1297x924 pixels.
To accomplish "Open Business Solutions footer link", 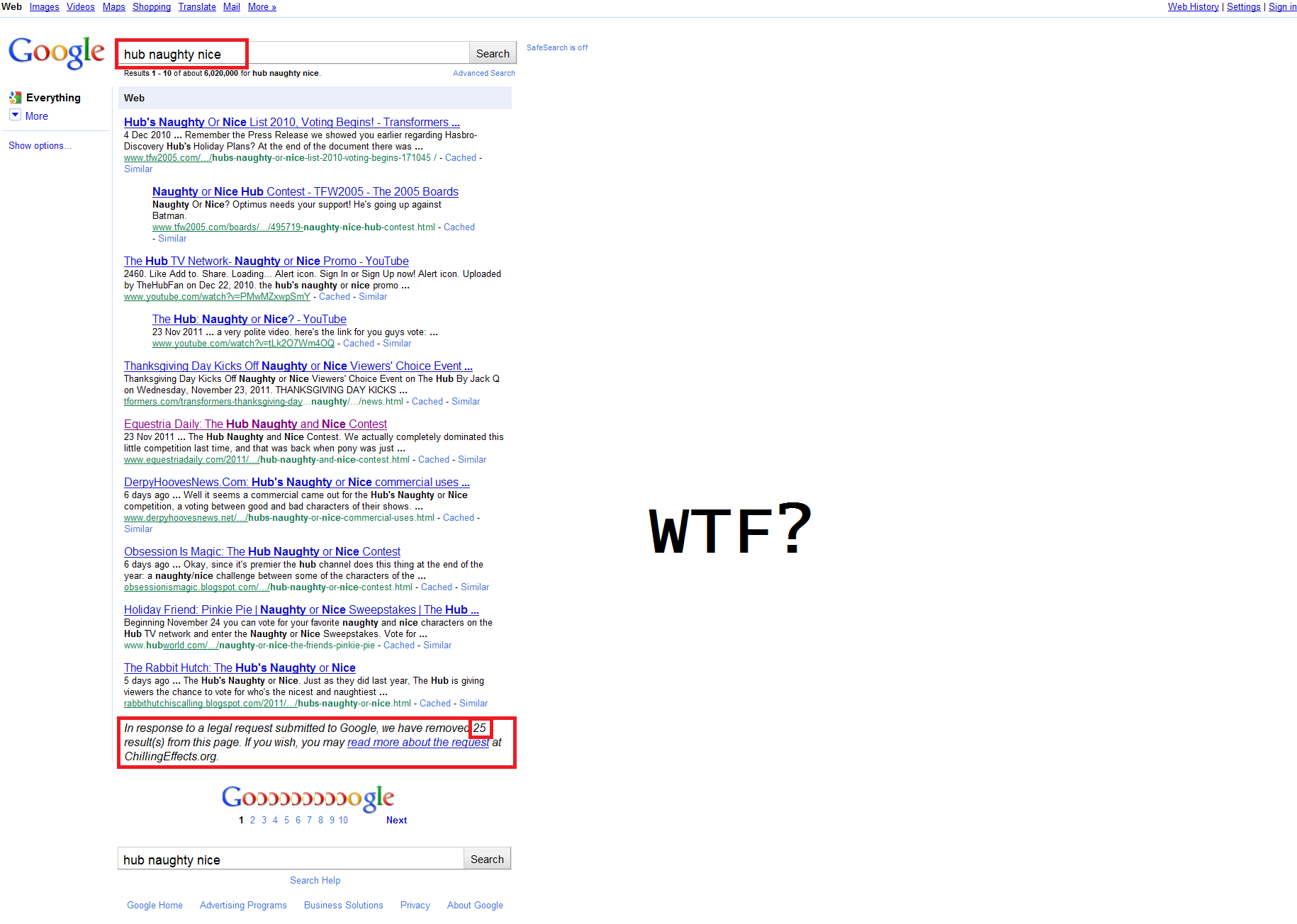I will coord(343,906).
